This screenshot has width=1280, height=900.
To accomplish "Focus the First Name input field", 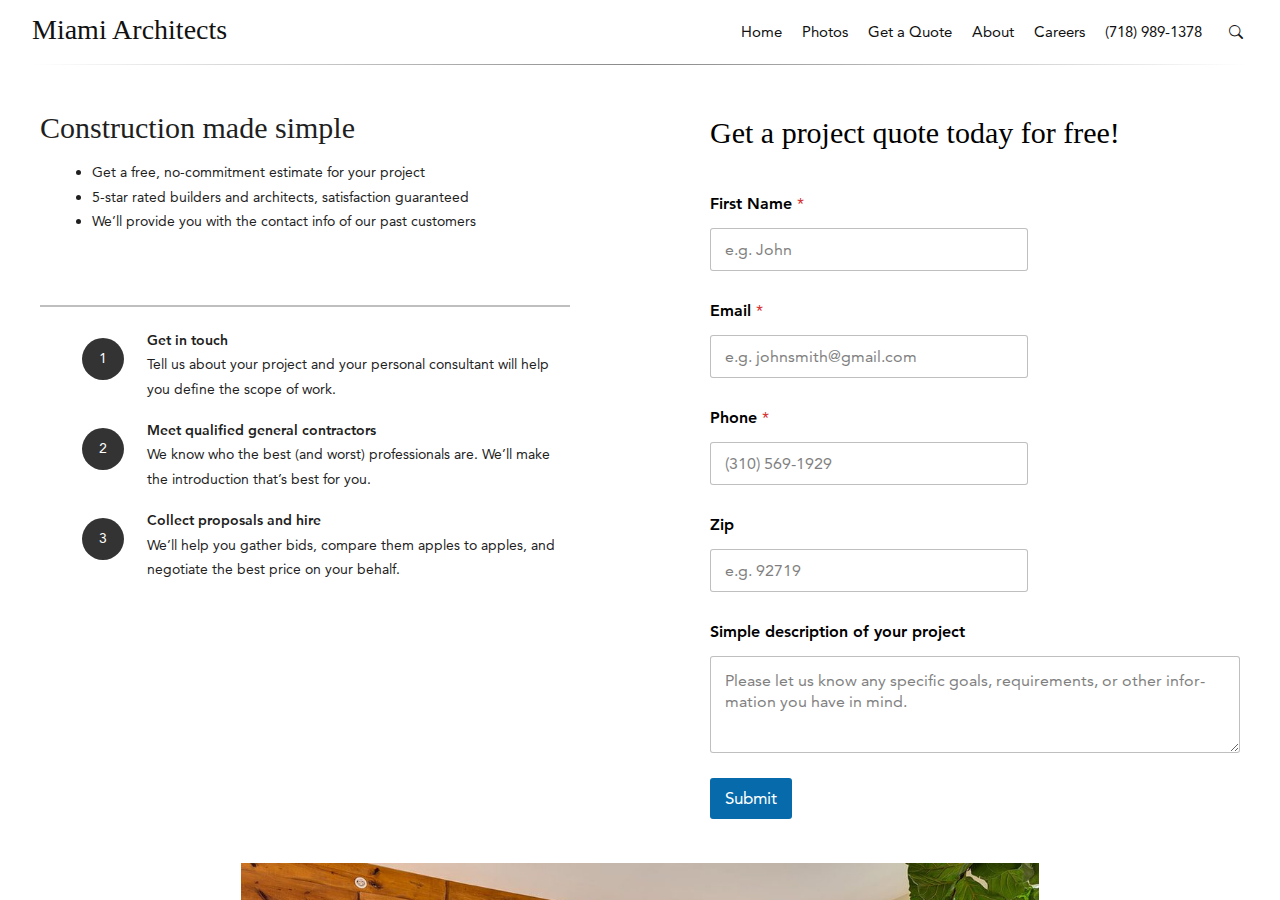I will [869, 249].
